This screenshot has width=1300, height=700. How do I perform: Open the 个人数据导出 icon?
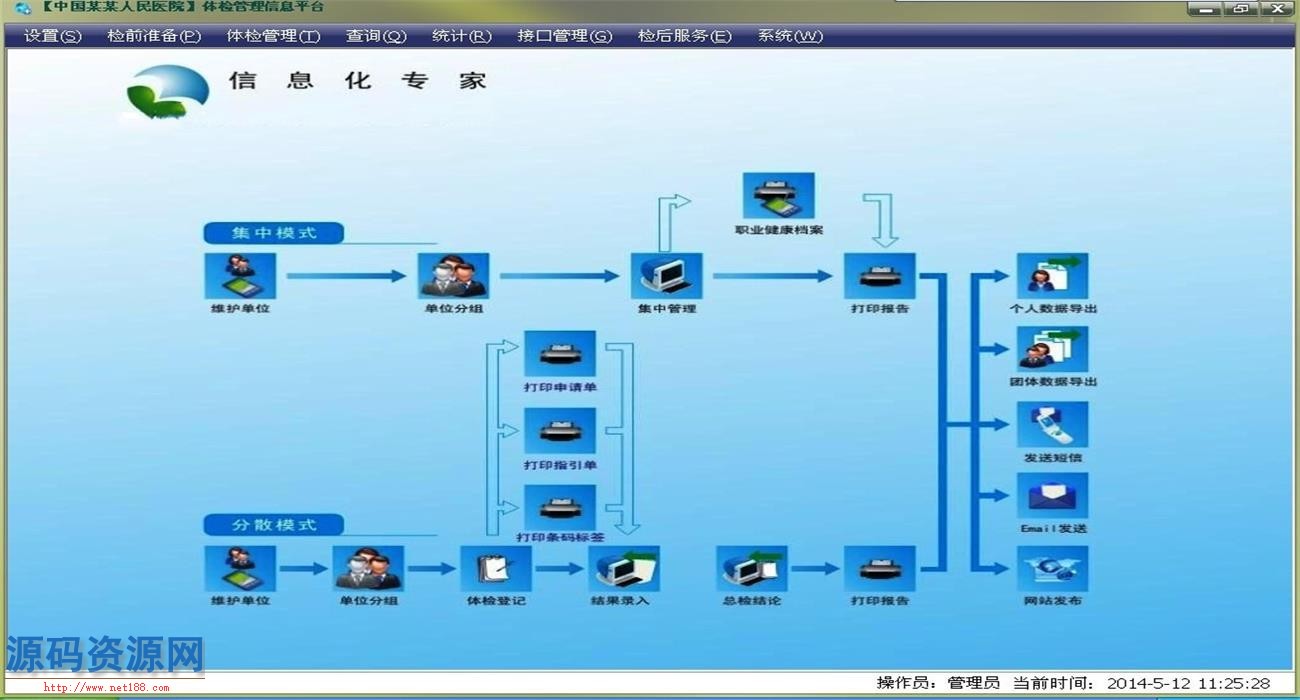point(1052,276)
